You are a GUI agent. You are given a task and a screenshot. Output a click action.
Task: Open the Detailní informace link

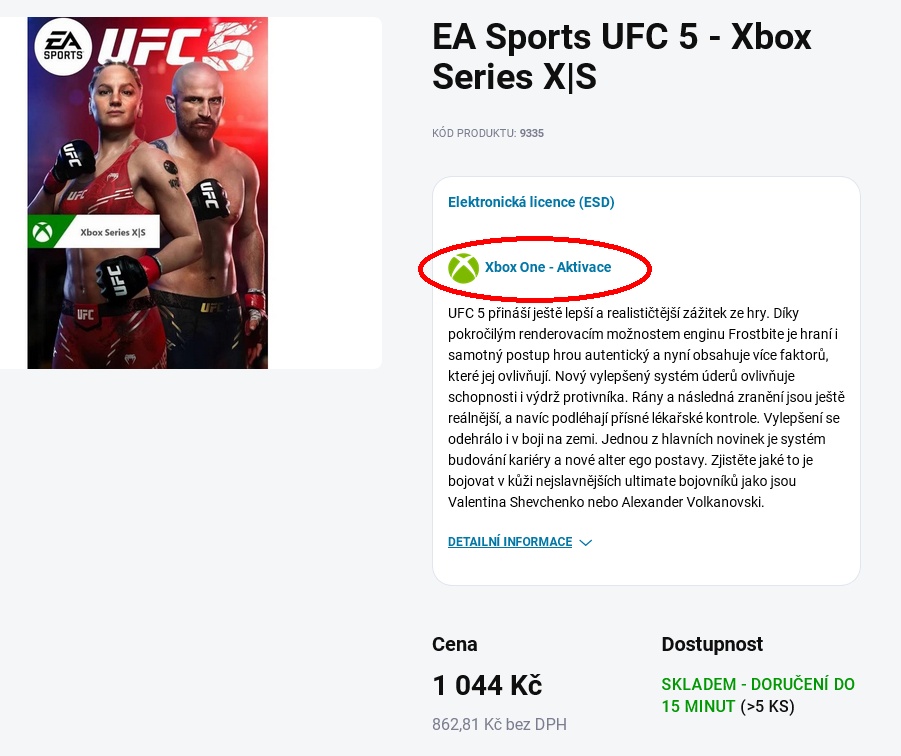point(510,542)
